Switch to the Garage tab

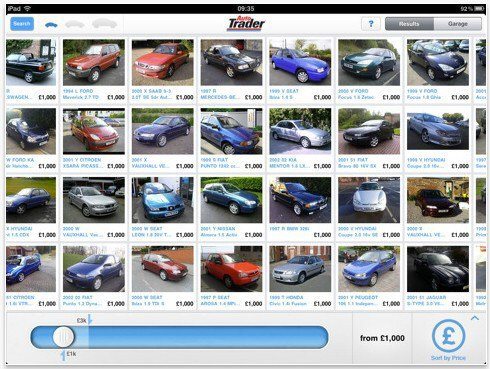coord(458,24)
